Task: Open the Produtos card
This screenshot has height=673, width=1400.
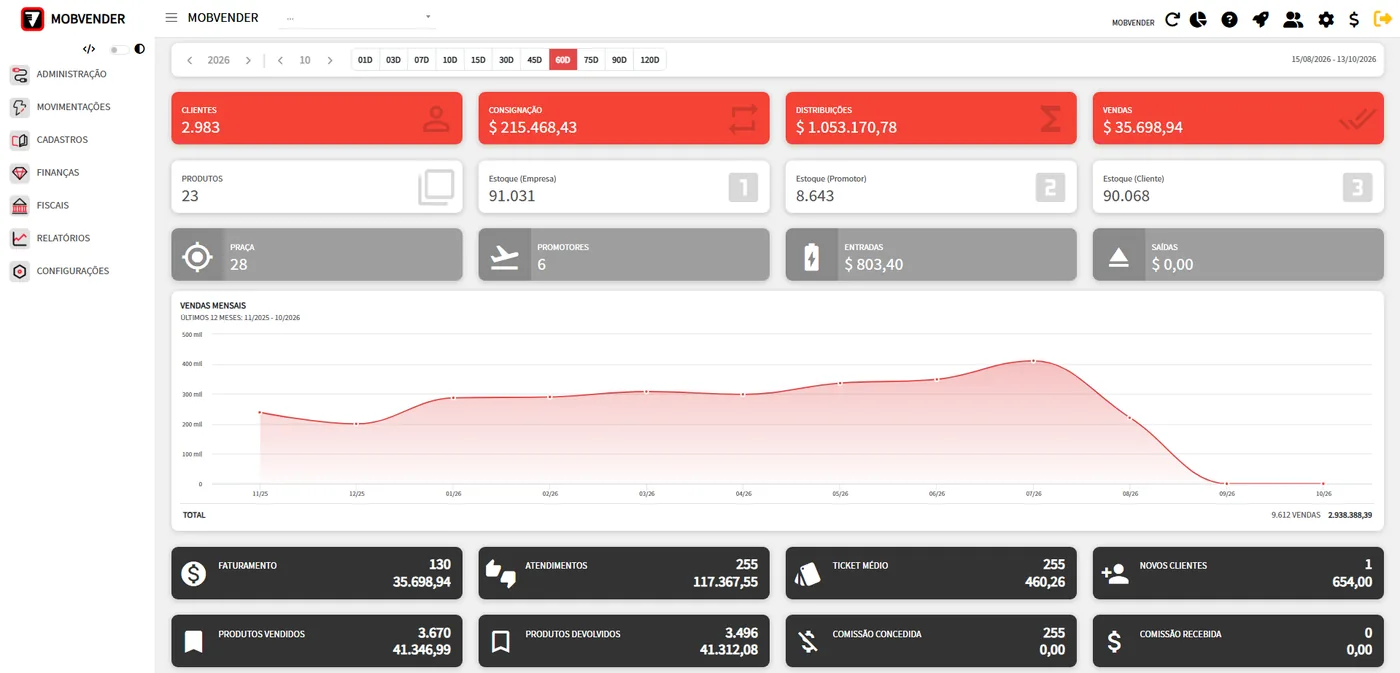Action: [x=317, y=187]
